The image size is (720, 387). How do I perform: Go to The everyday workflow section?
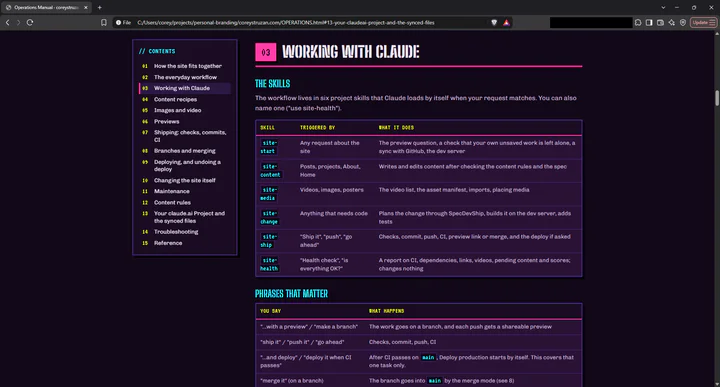185,77
